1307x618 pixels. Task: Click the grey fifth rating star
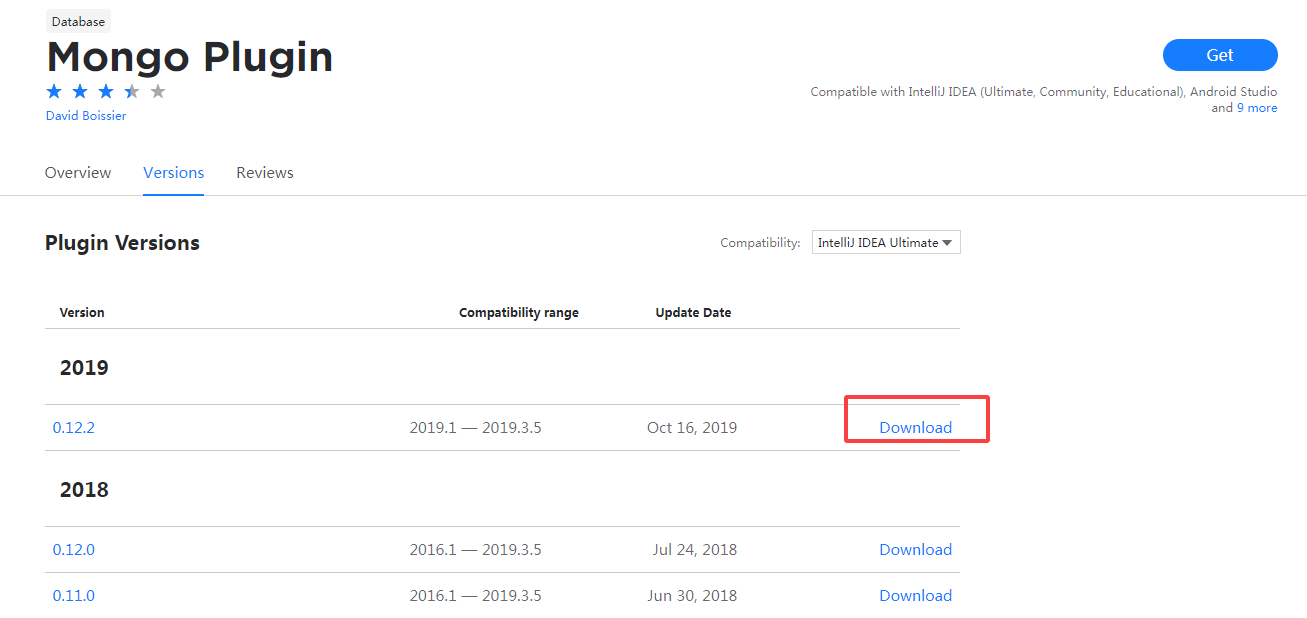click(x=158, y=92)
